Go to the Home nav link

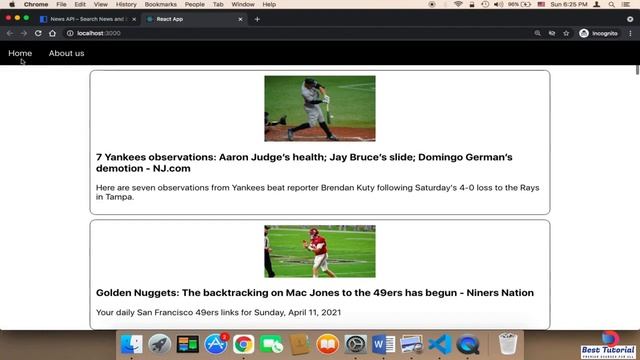[20, 53]
